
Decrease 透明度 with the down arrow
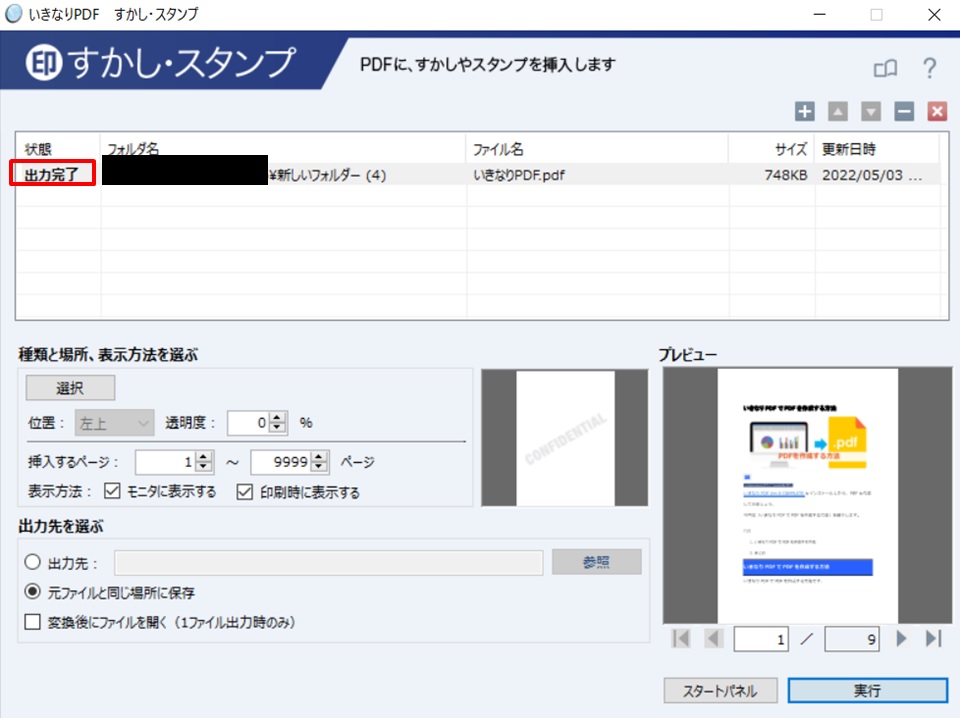[277, 427]
